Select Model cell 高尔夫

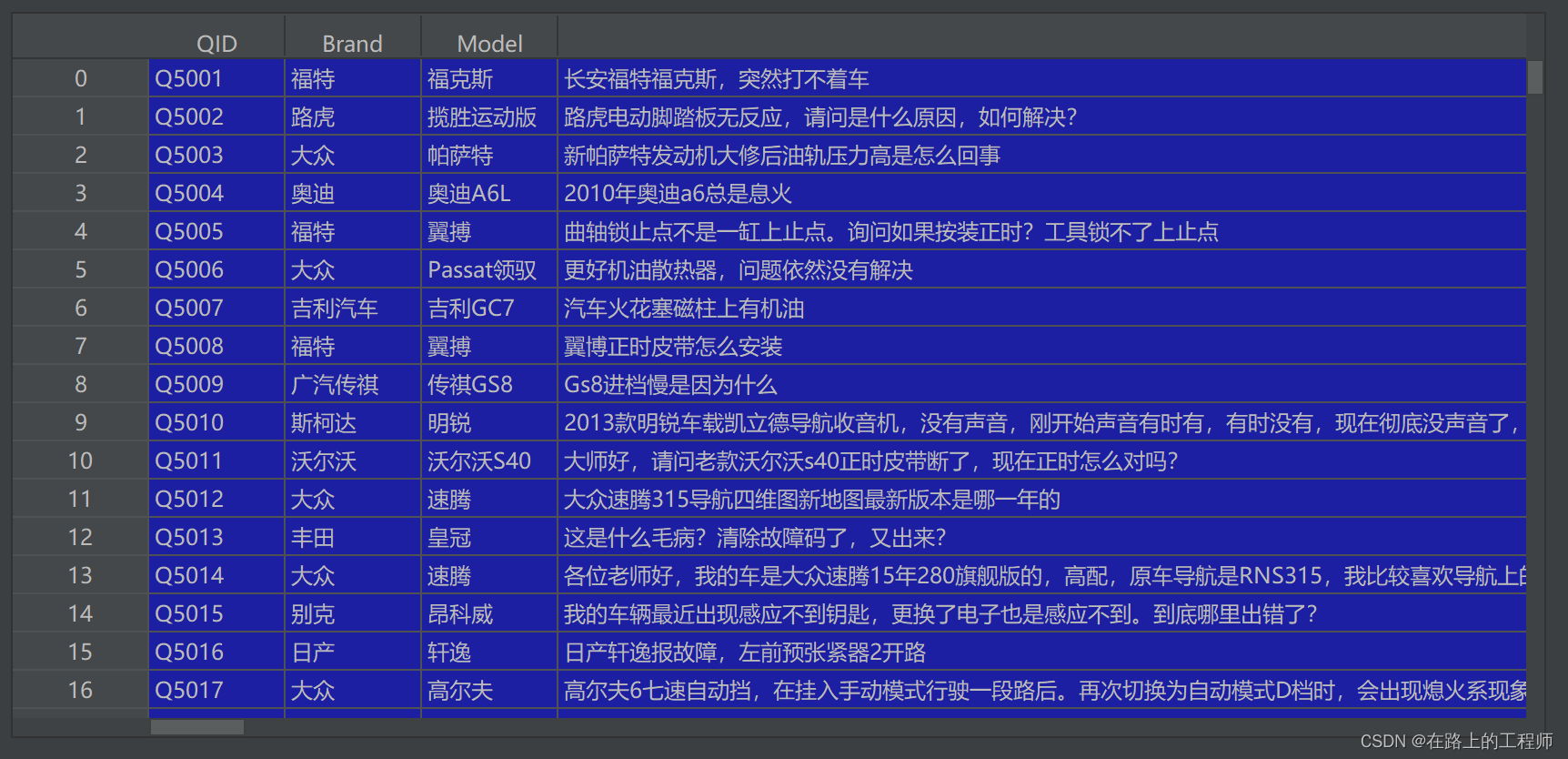pyautogui.click(x=489, y=691)
